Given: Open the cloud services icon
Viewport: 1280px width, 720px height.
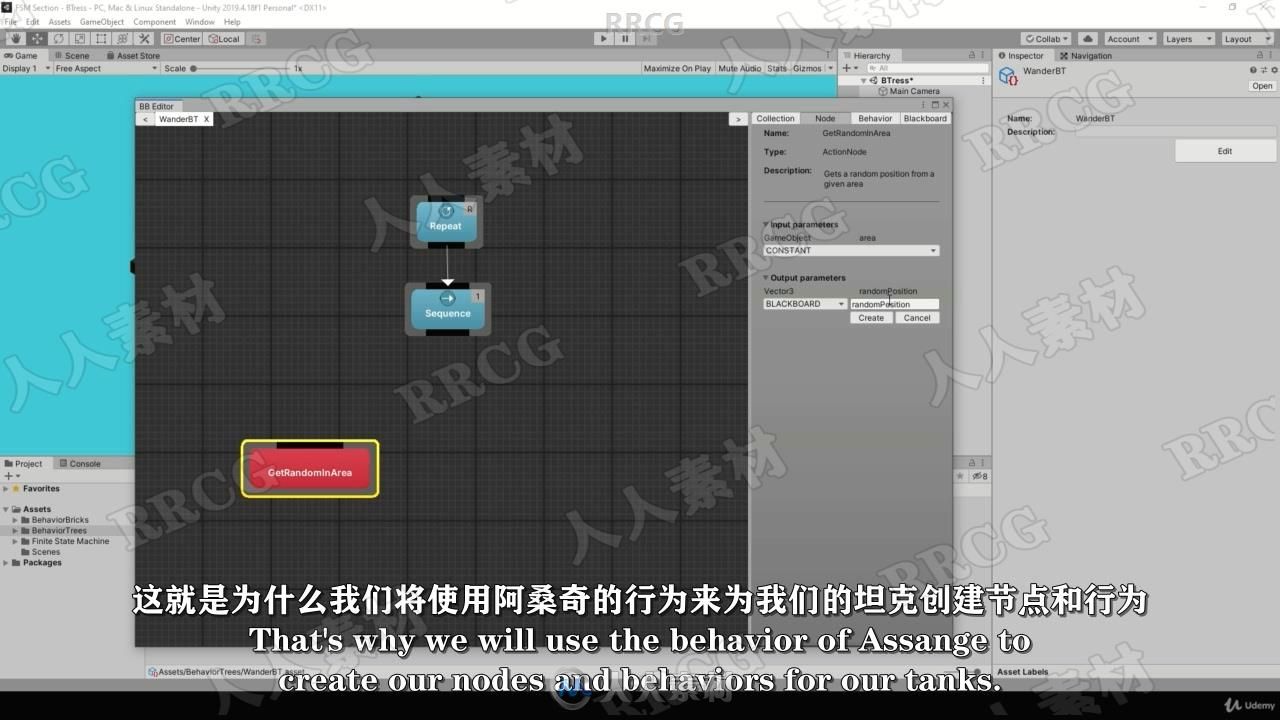Looking at the screenshot, I should pos(1088,39).
